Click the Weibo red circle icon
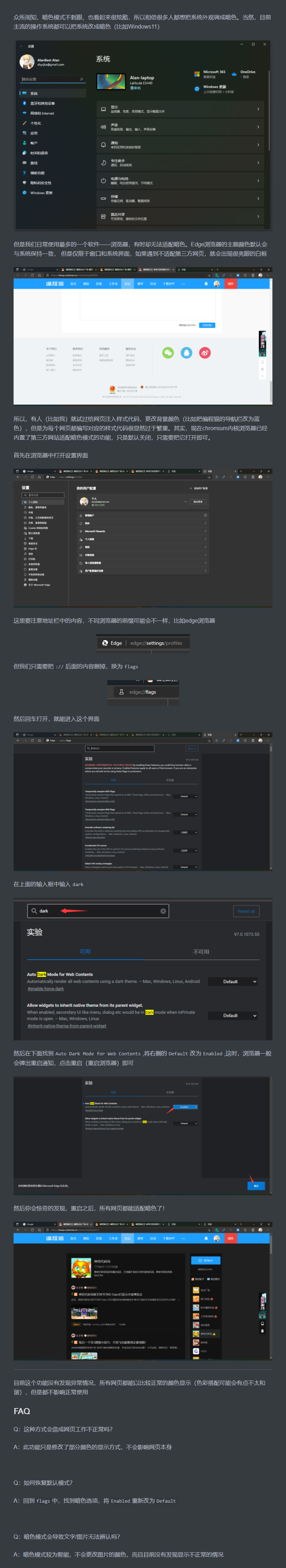 [206, 352]
